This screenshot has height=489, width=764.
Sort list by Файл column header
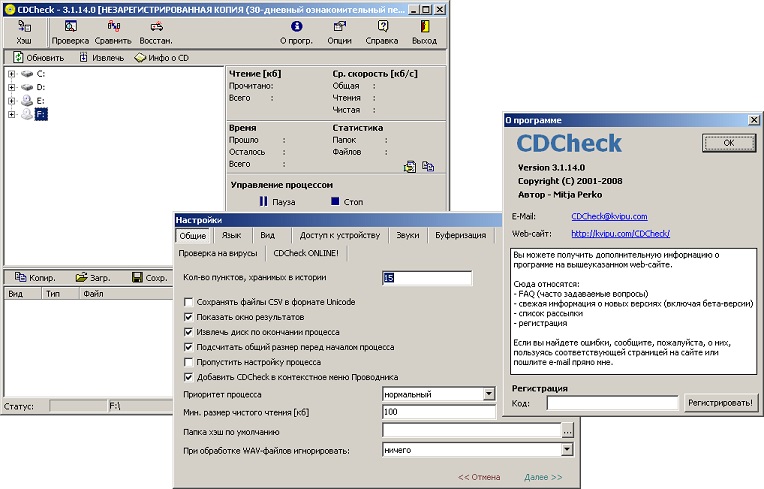click(126, 294)
